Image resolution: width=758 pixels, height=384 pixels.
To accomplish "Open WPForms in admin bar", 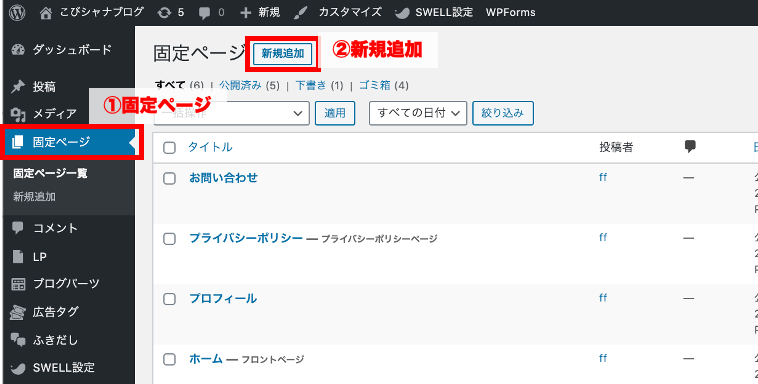I will click(x=510, y=13).
